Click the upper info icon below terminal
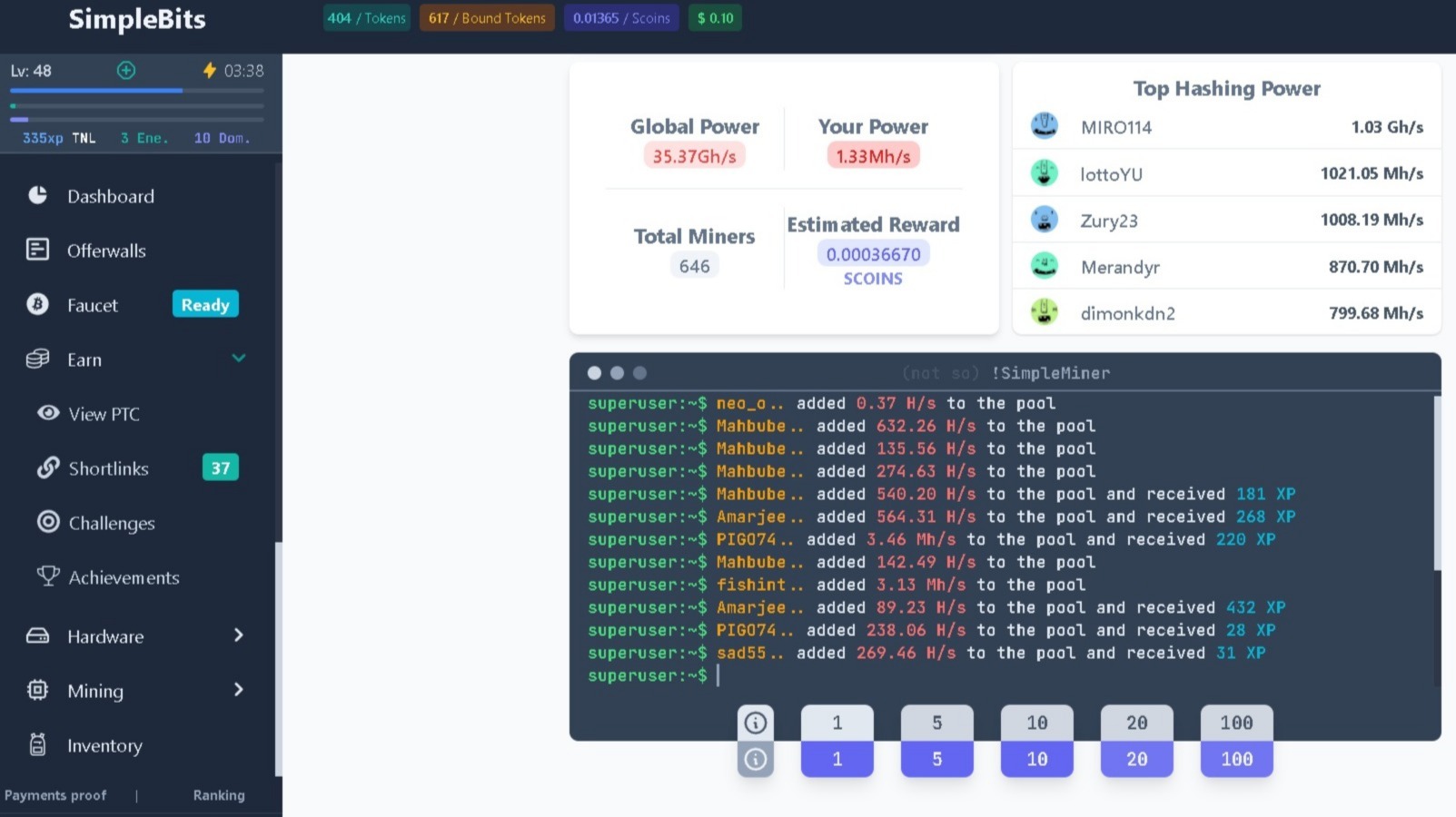1456x817 pixels. (x=755, y=723)
